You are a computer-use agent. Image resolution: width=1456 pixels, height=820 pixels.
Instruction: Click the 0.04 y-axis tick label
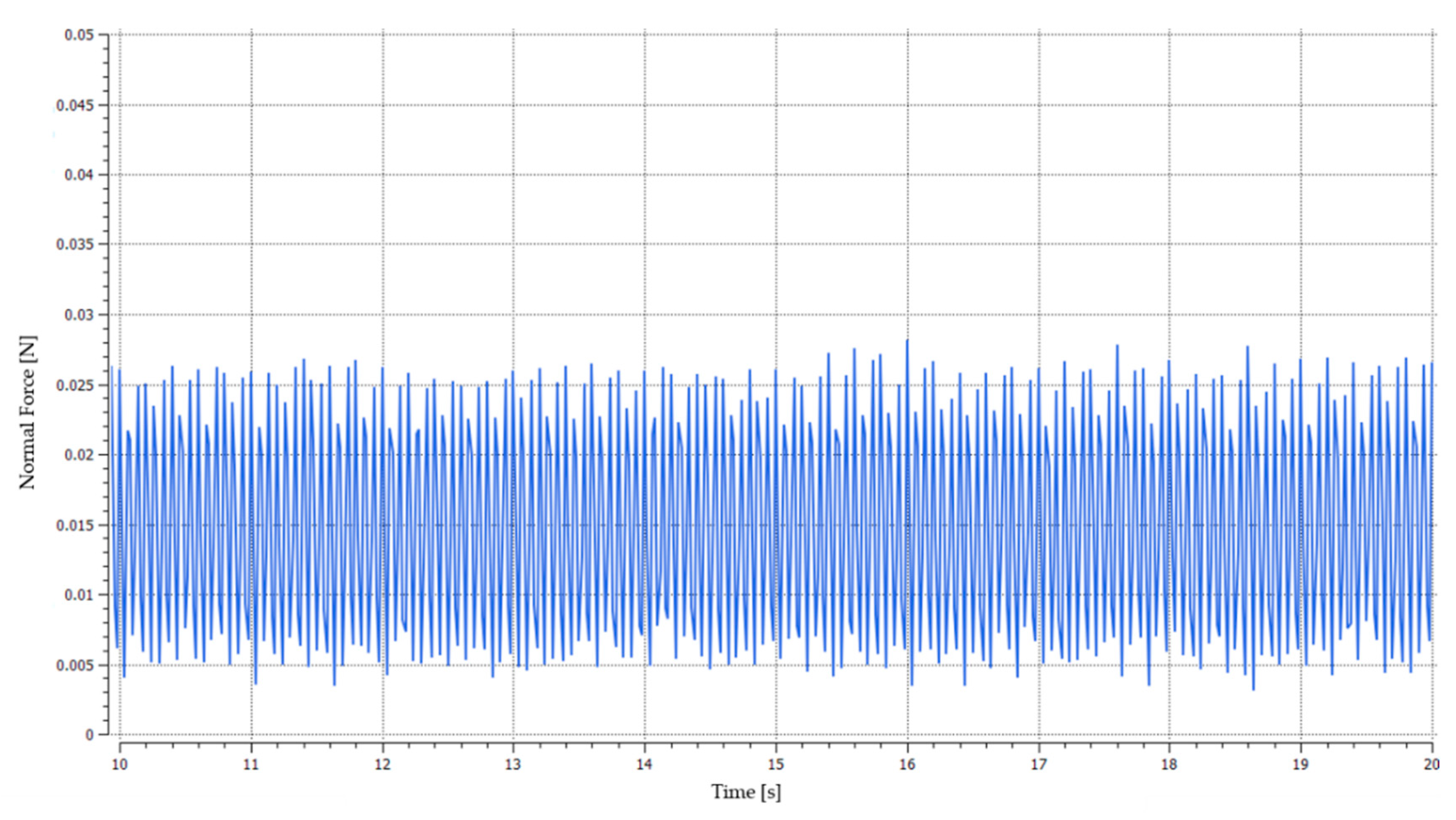79,175
